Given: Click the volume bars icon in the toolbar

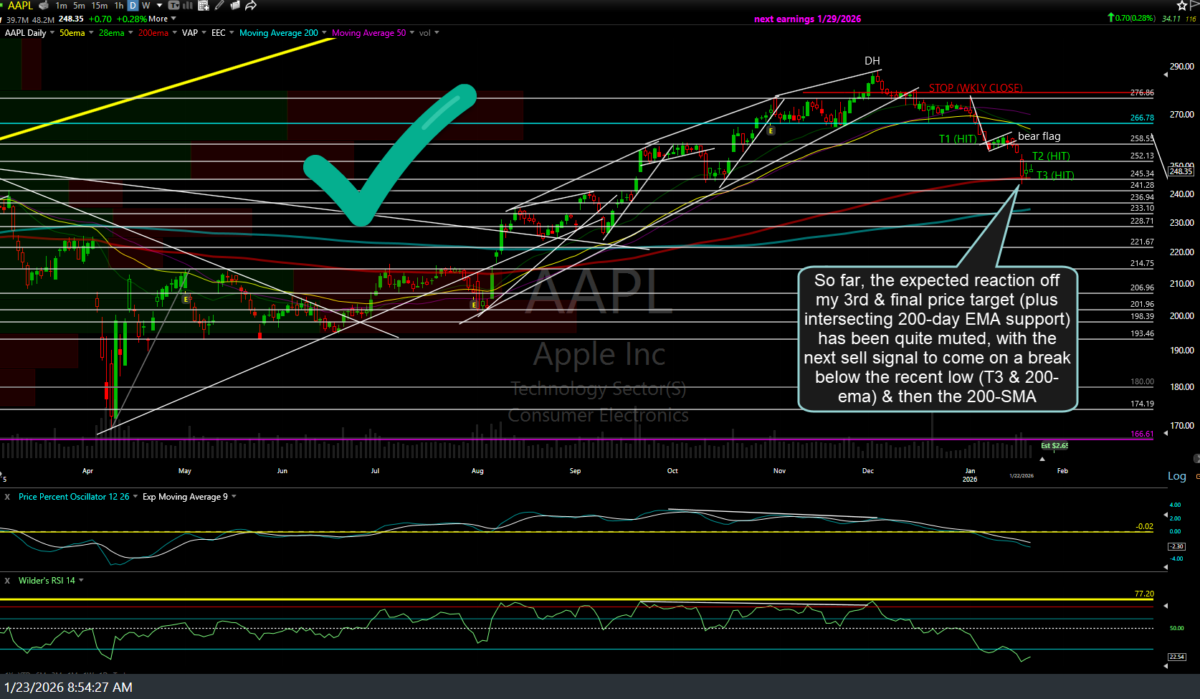Looking at the screenshot, I should click(187, 6).
